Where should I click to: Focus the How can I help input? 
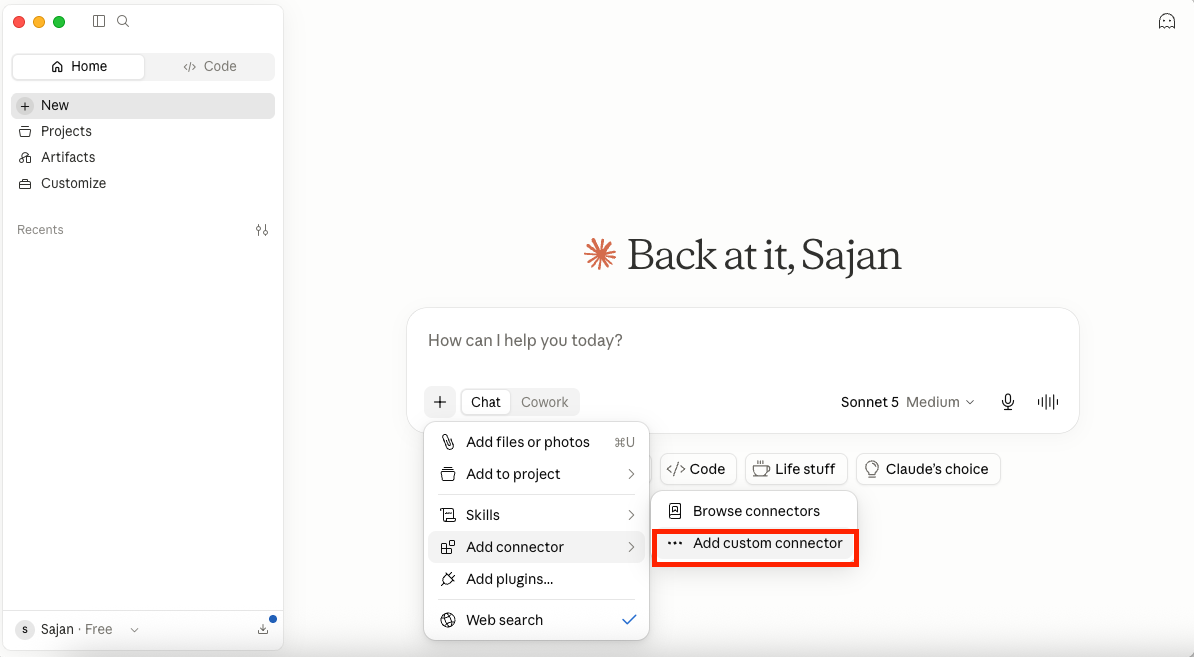742,340
